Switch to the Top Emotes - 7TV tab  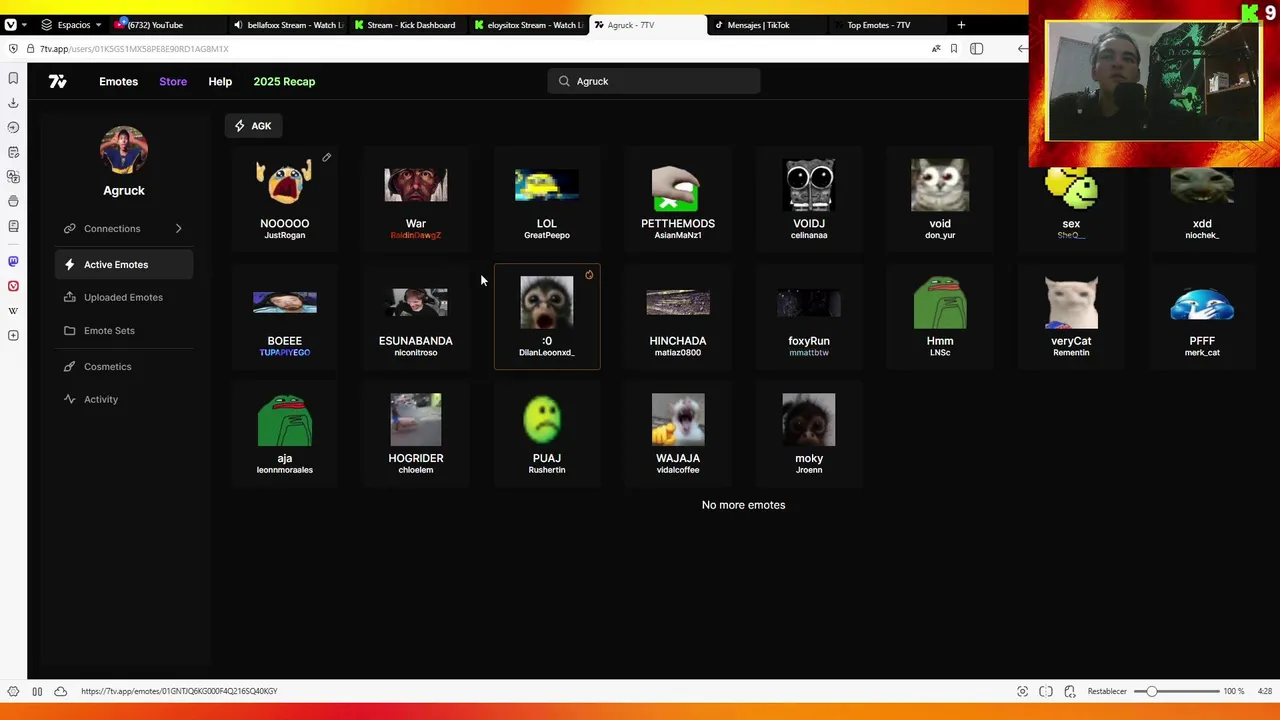point(885,25)
